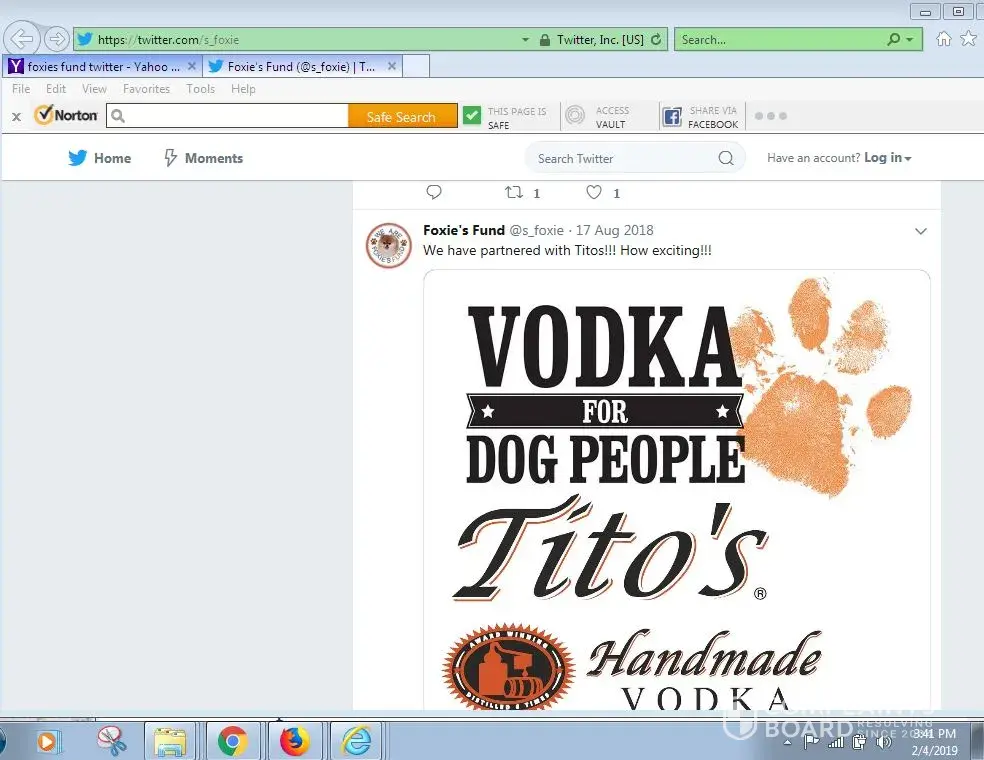Click the browser Back arrow button
The image size is (984, 760).
[x=22, y=39]
